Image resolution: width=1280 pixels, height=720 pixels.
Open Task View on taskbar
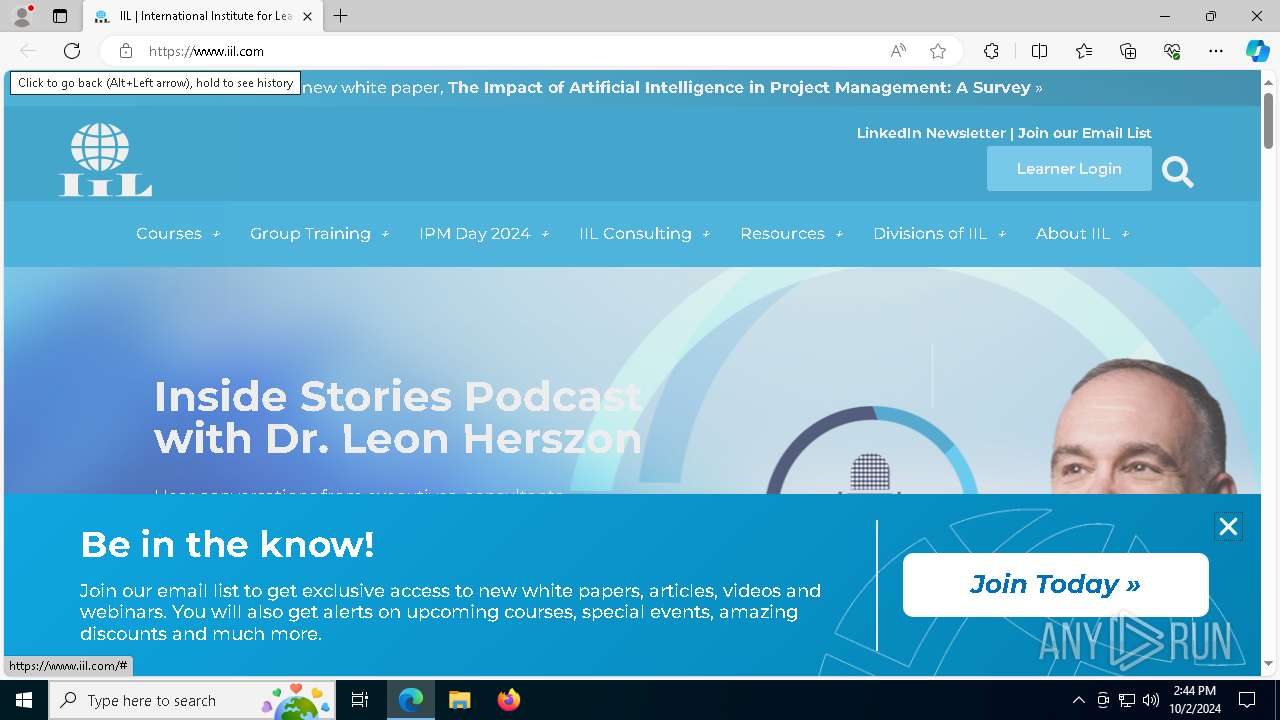click(x=360, y=700)
